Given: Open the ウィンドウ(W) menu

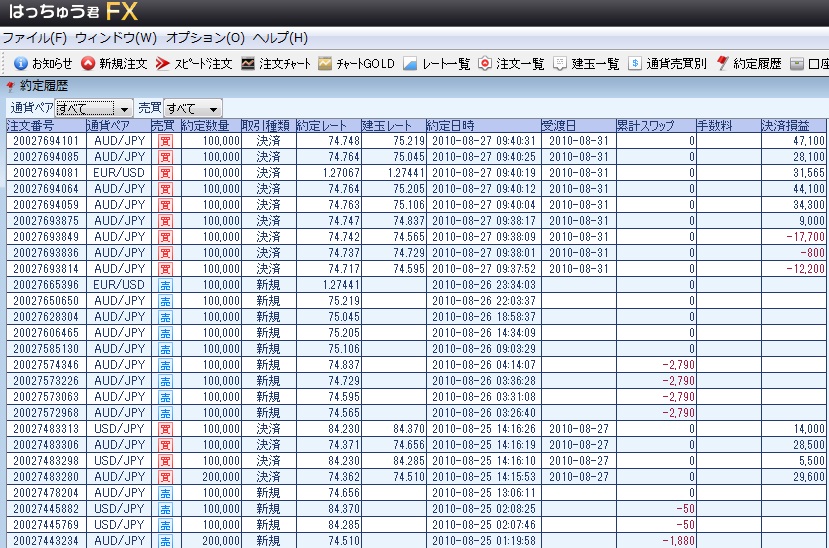Looking at the screenshot, I should (115, 38).
